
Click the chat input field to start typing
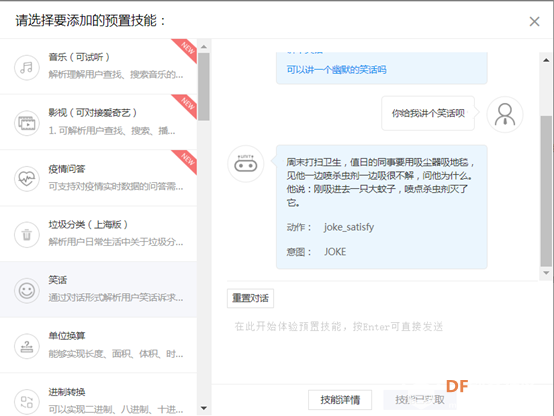point(382,346)
